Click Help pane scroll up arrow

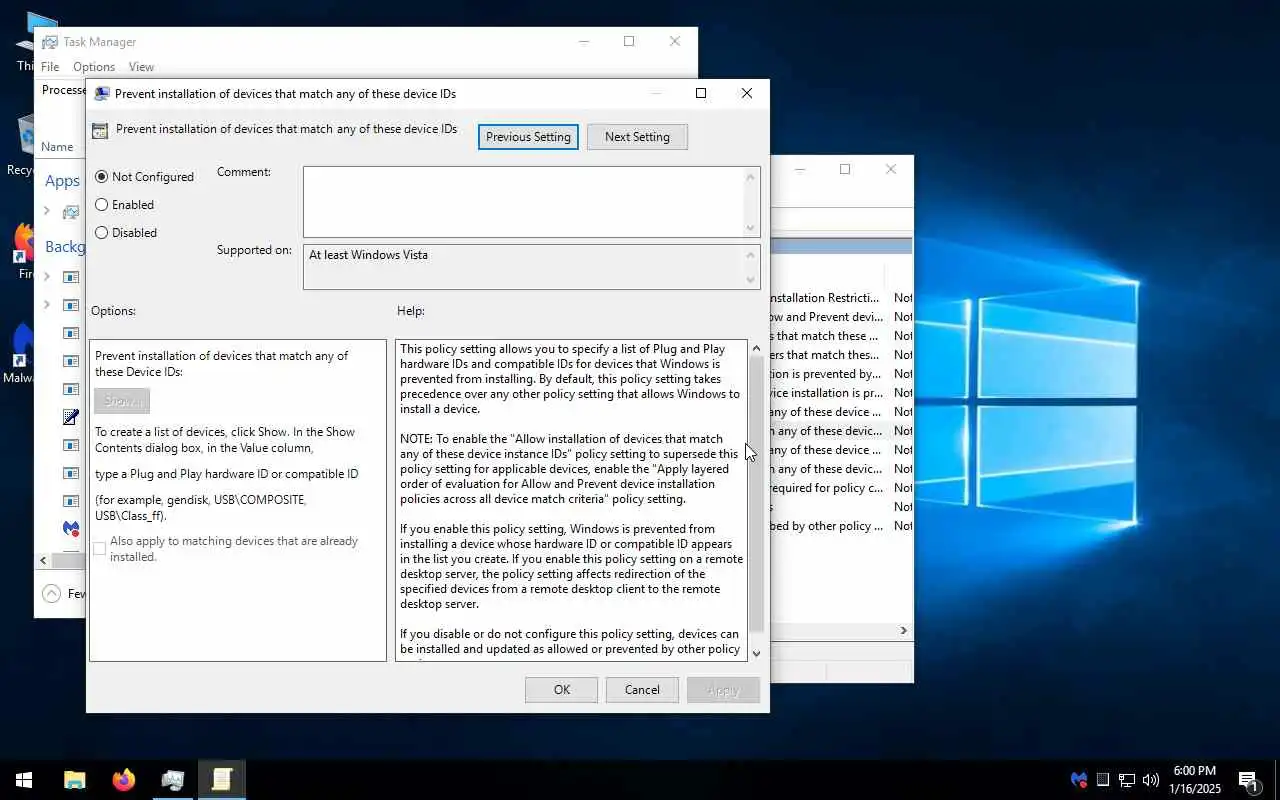pos(756,348)
